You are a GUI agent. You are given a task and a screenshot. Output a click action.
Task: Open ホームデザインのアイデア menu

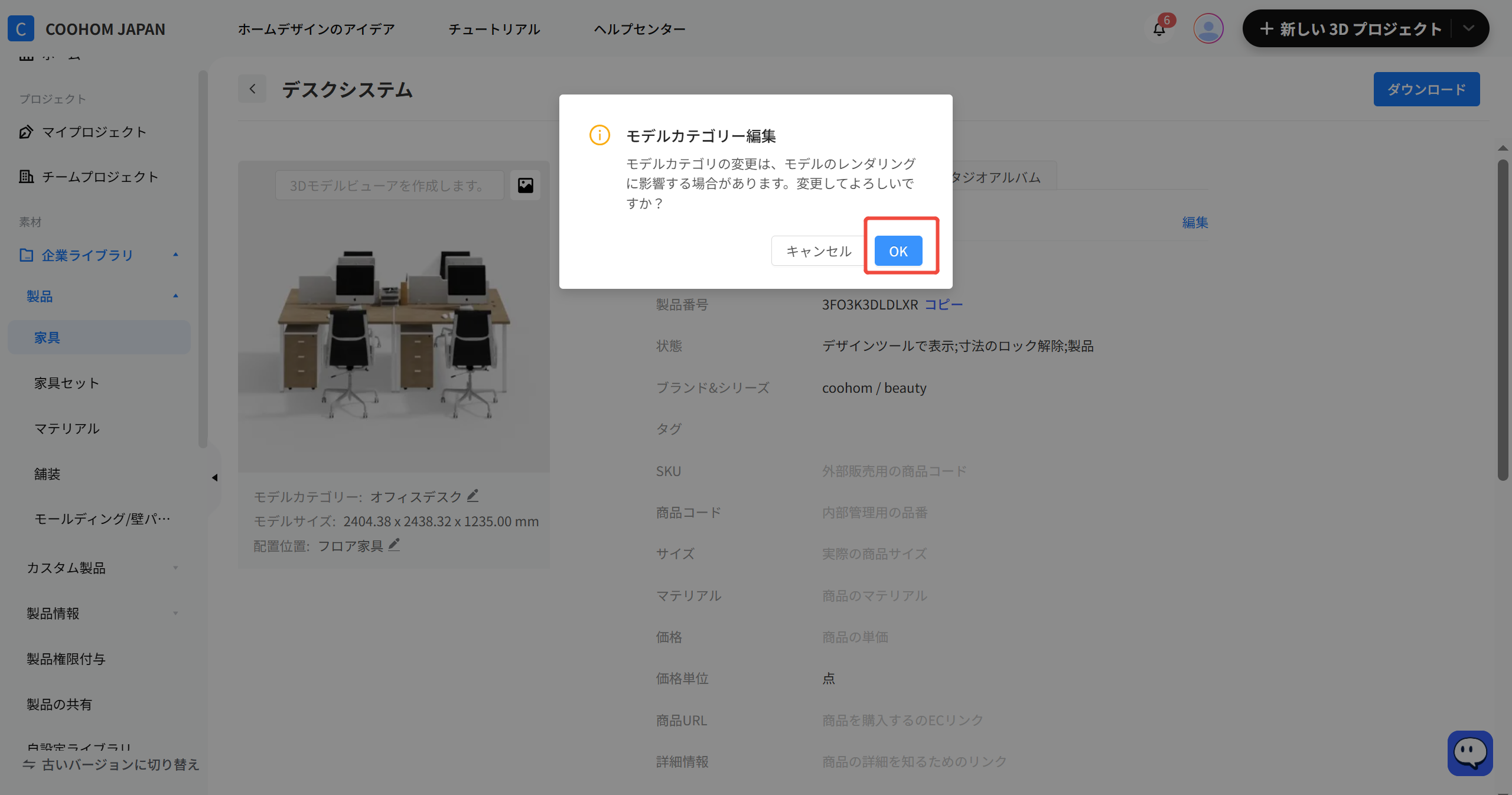pos(316,29)
